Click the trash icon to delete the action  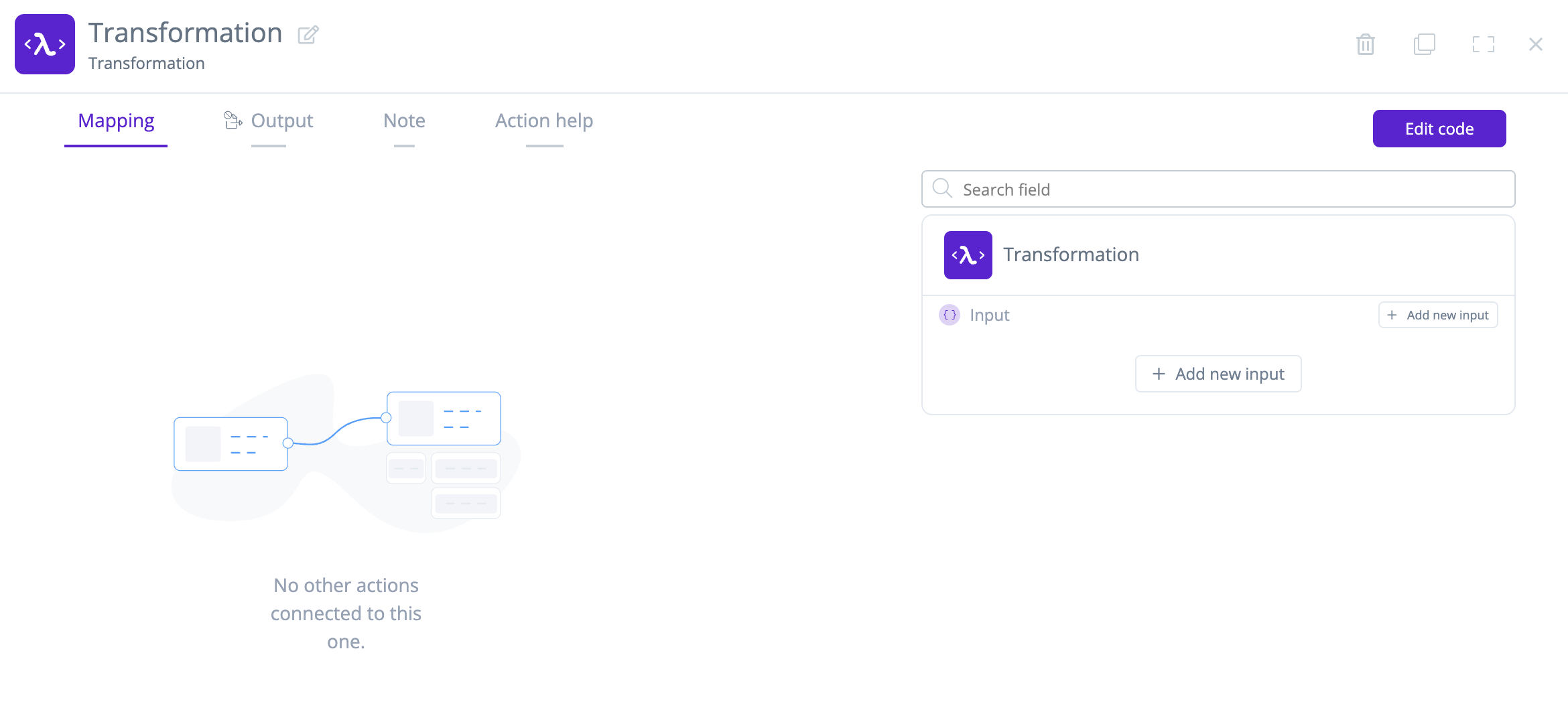tap(1366, 44)
